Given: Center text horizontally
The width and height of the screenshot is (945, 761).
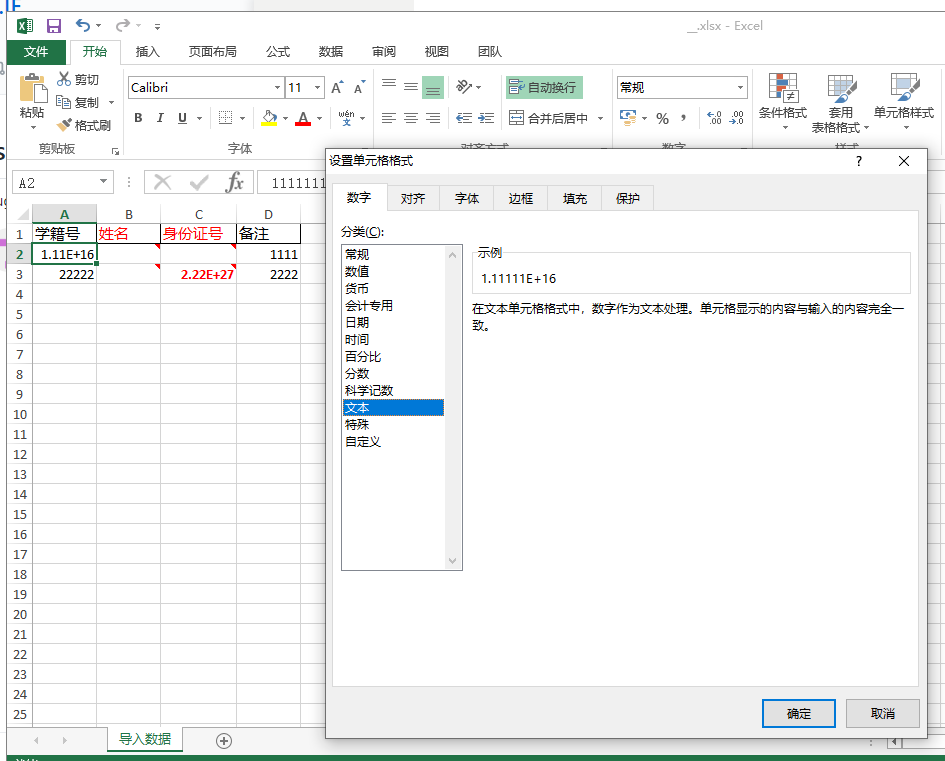Looking at the screenshot, I should tap(411, 118).
